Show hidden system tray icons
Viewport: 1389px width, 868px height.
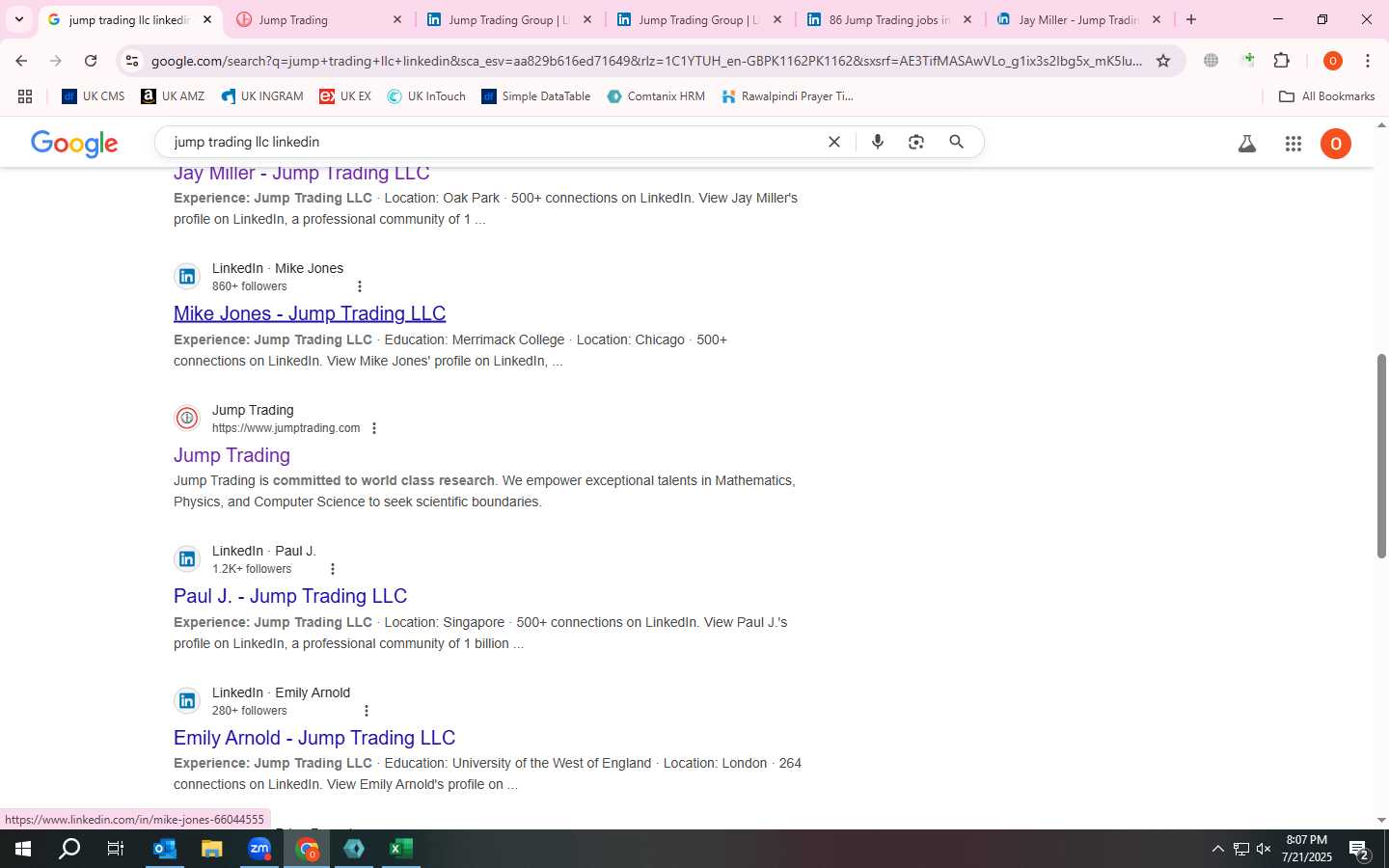point(1217,849)
